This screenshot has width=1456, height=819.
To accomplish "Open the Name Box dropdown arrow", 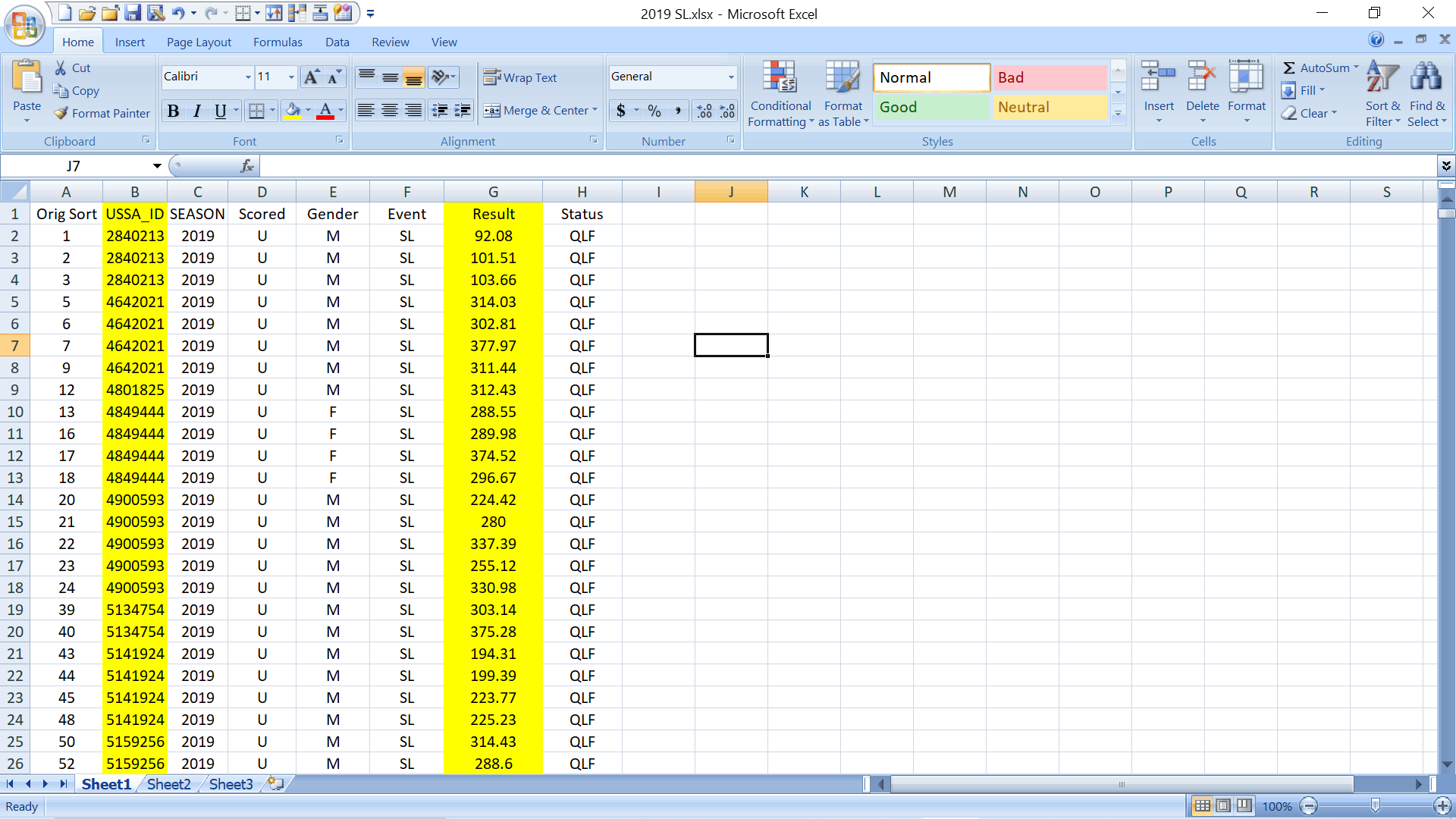I will pos(157,166).
